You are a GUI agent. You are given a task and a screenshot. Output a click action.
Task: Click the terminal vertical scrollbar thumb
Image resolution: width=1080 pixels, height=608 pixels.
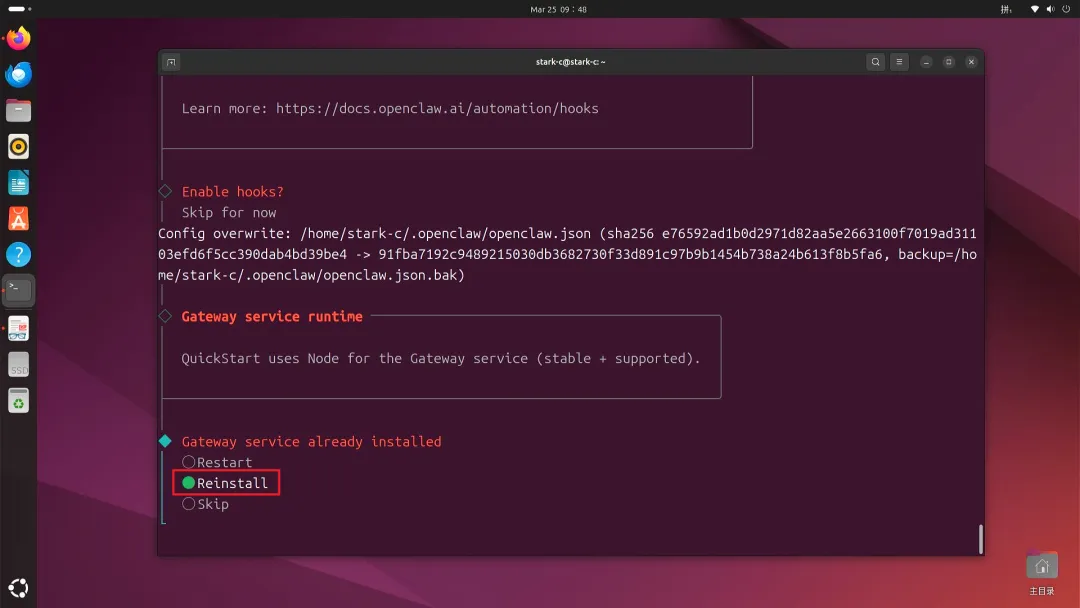click(980, 539)
